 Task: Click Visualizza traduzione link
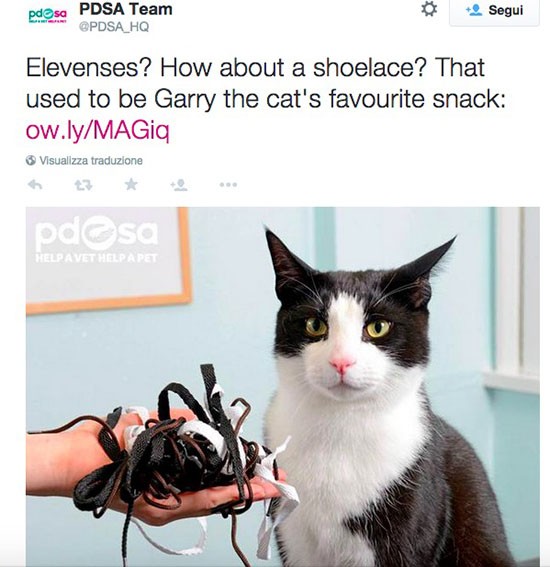coord(91,160)
